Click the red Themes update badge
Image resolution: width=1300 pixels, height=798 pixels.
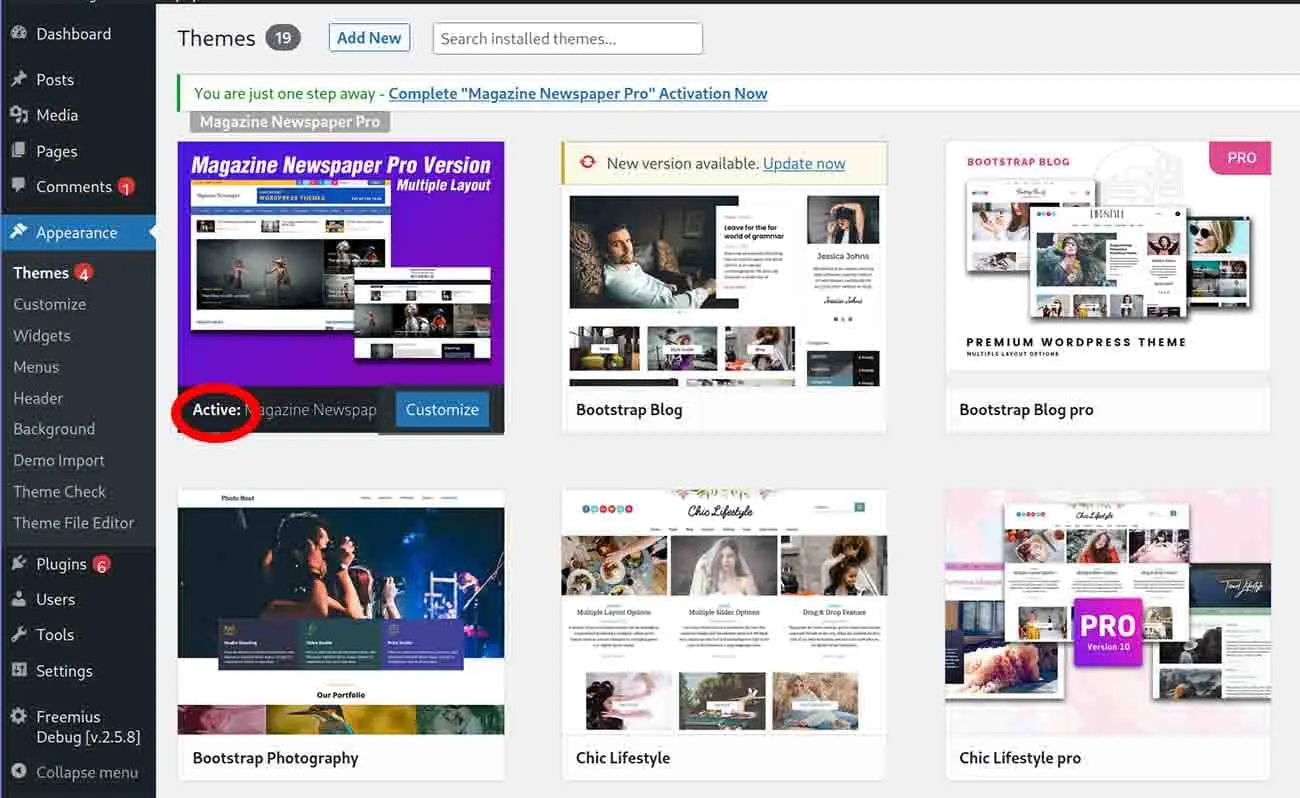(84, 273)
